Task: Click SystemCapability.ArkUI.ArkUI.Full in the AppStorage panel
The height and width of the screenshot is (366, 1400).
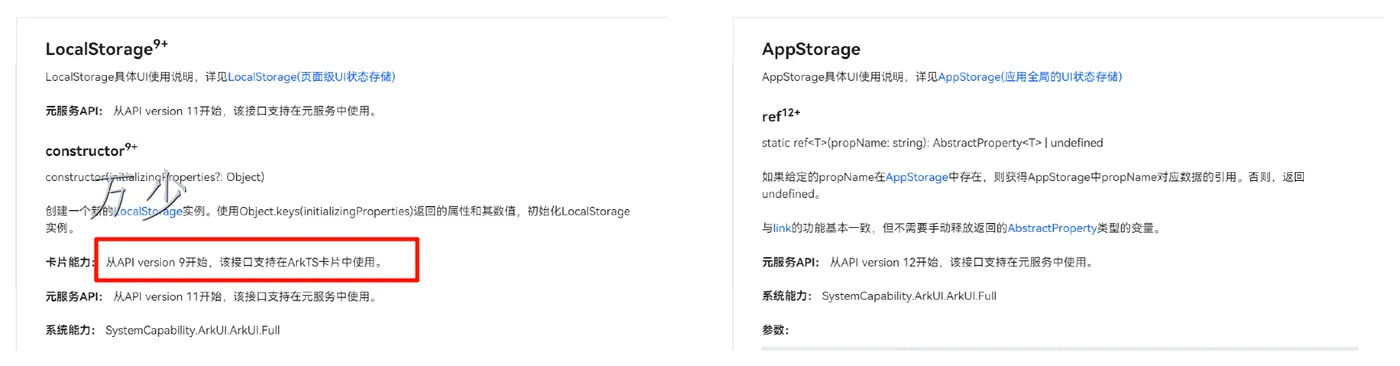Action: [x=909, y=296]
